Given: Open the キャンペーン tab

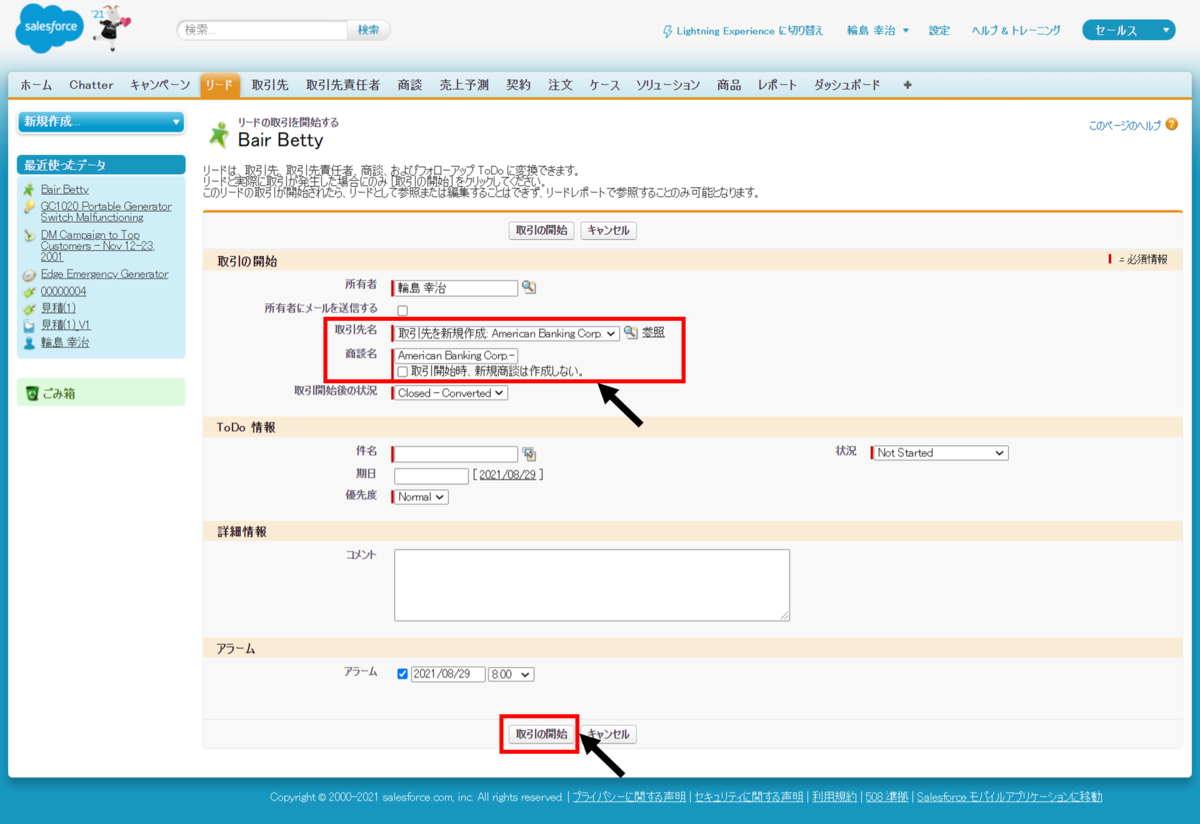Looking at the screenshot, I should pyautogui.click(x=160, y=85).
